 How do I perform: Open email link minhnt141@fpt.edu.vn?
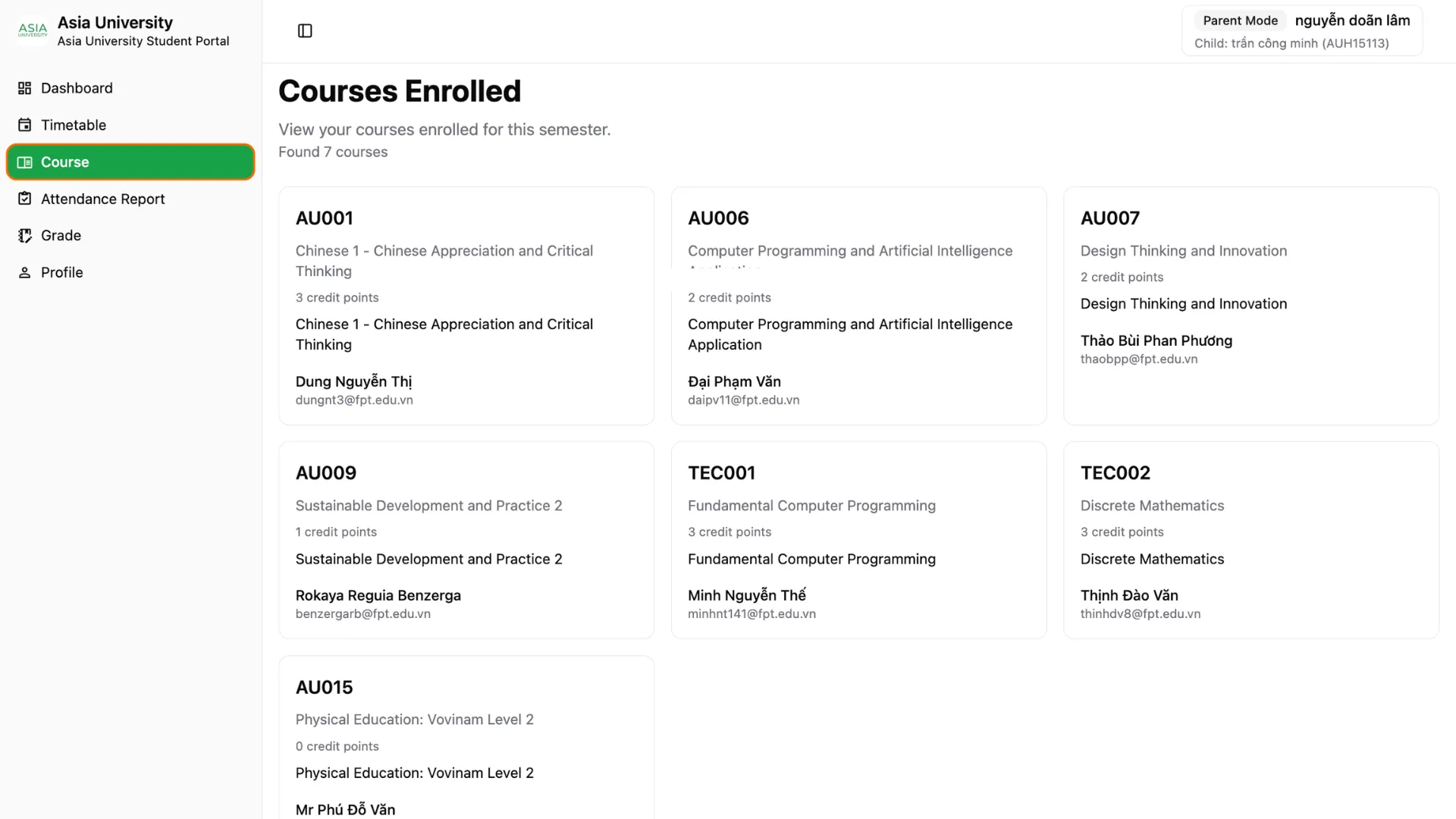click(x=752, y=613)
